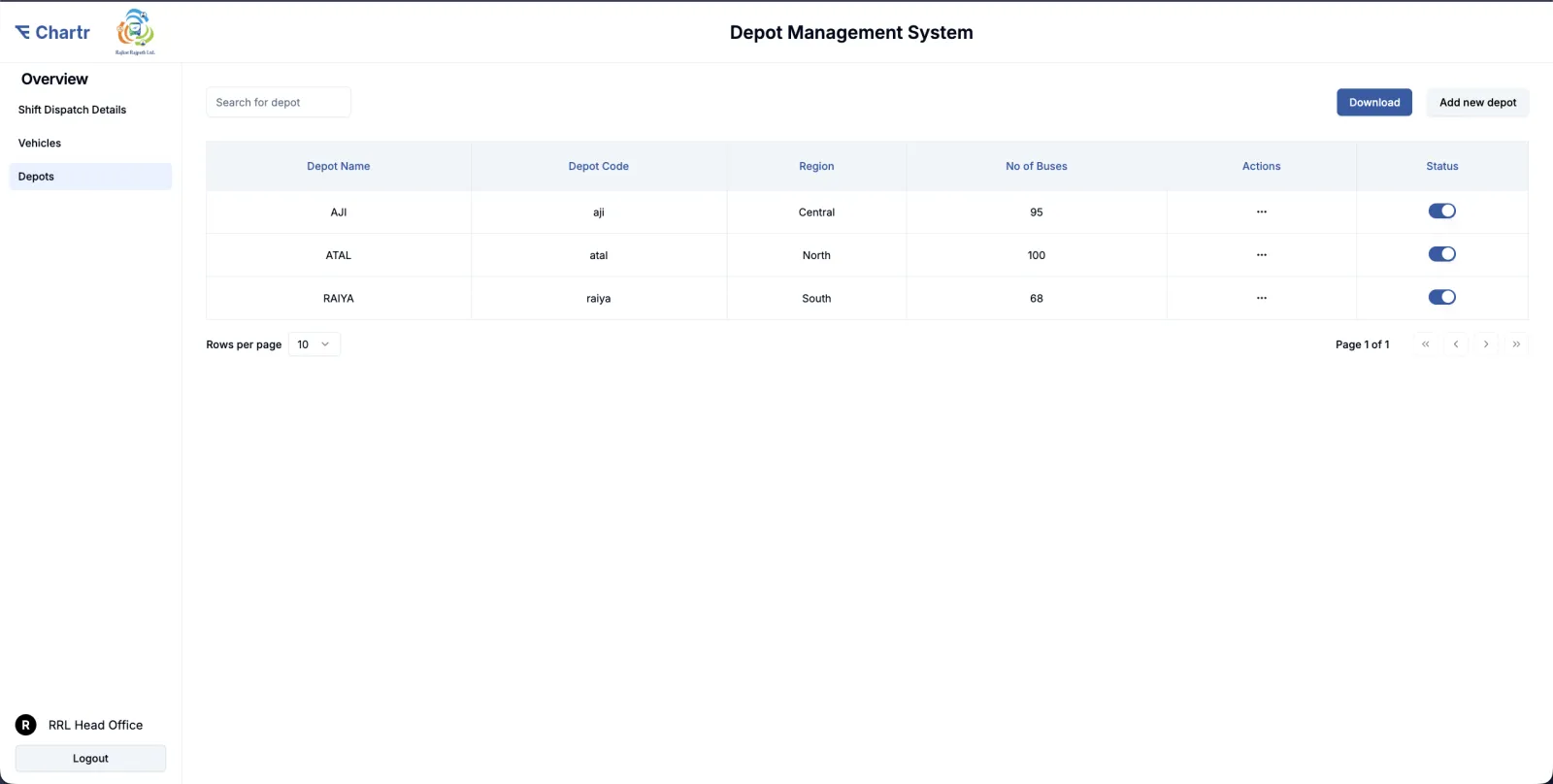Click the RRL Head Office label
This screenshot has width=1553, height=784.
pyautogui.click(x=95, y=725)
